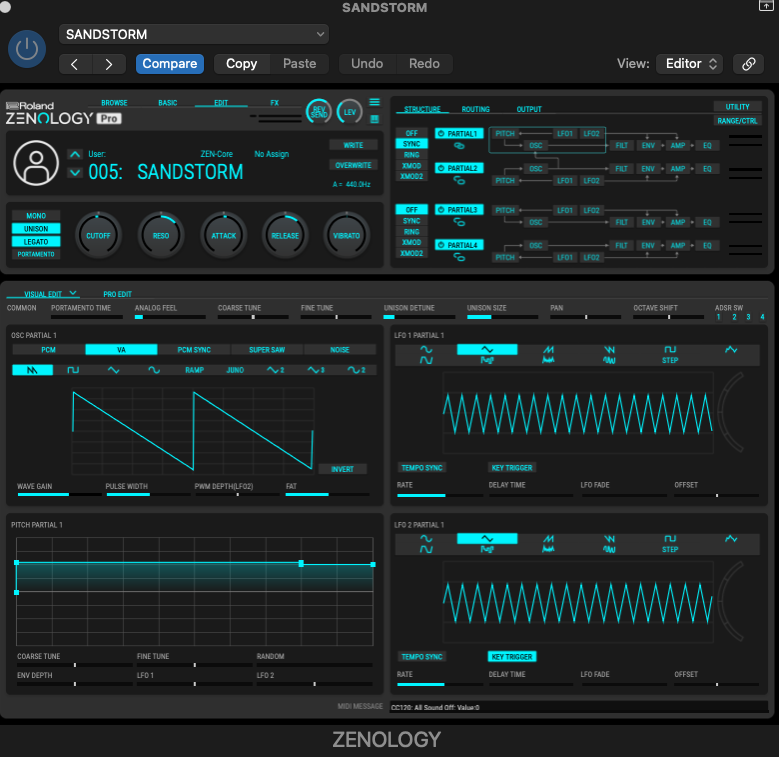The height and width of the screenshot is (757, 779).
Task: Toggle LEGATO mode
Action: click(x=36, y=241)
